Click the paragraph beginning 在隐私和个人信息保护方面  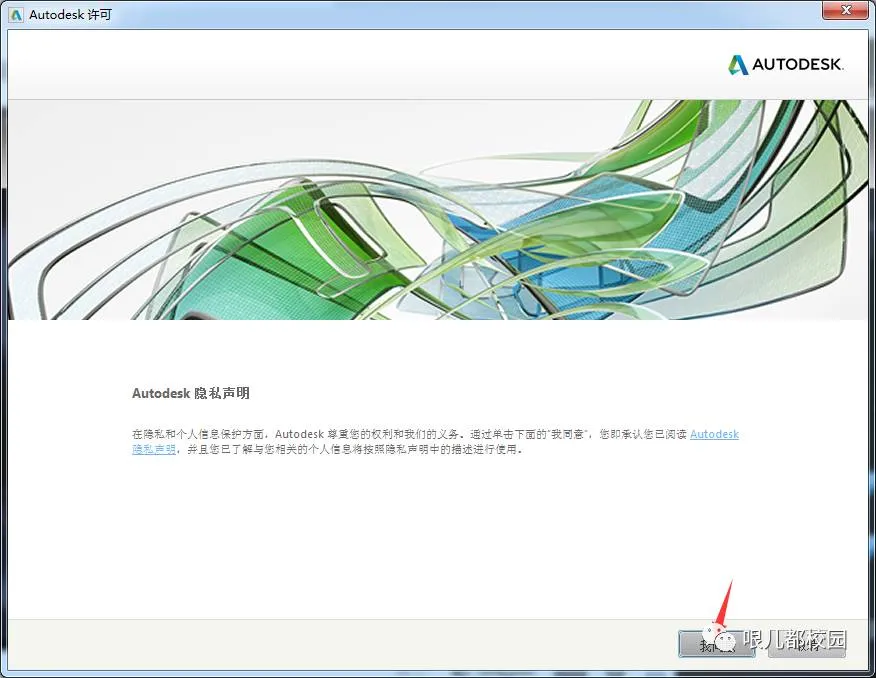pyautogui.click(x=435, y=442)
